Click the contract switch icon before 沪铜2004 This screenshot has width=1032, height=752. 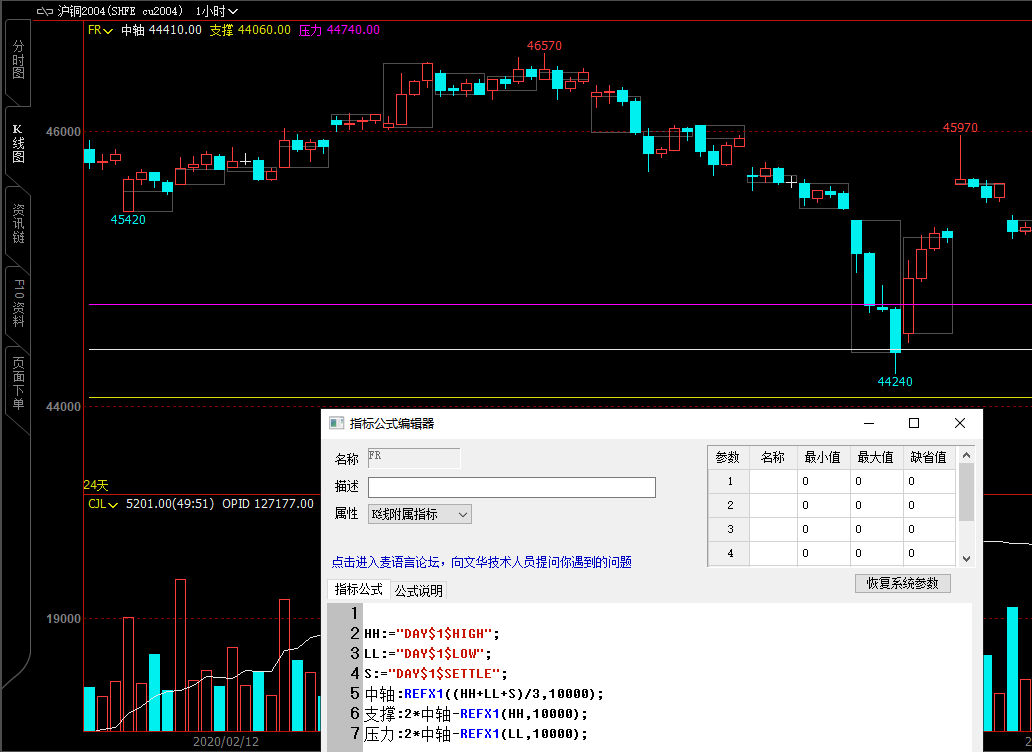click(x=45, y=10)
